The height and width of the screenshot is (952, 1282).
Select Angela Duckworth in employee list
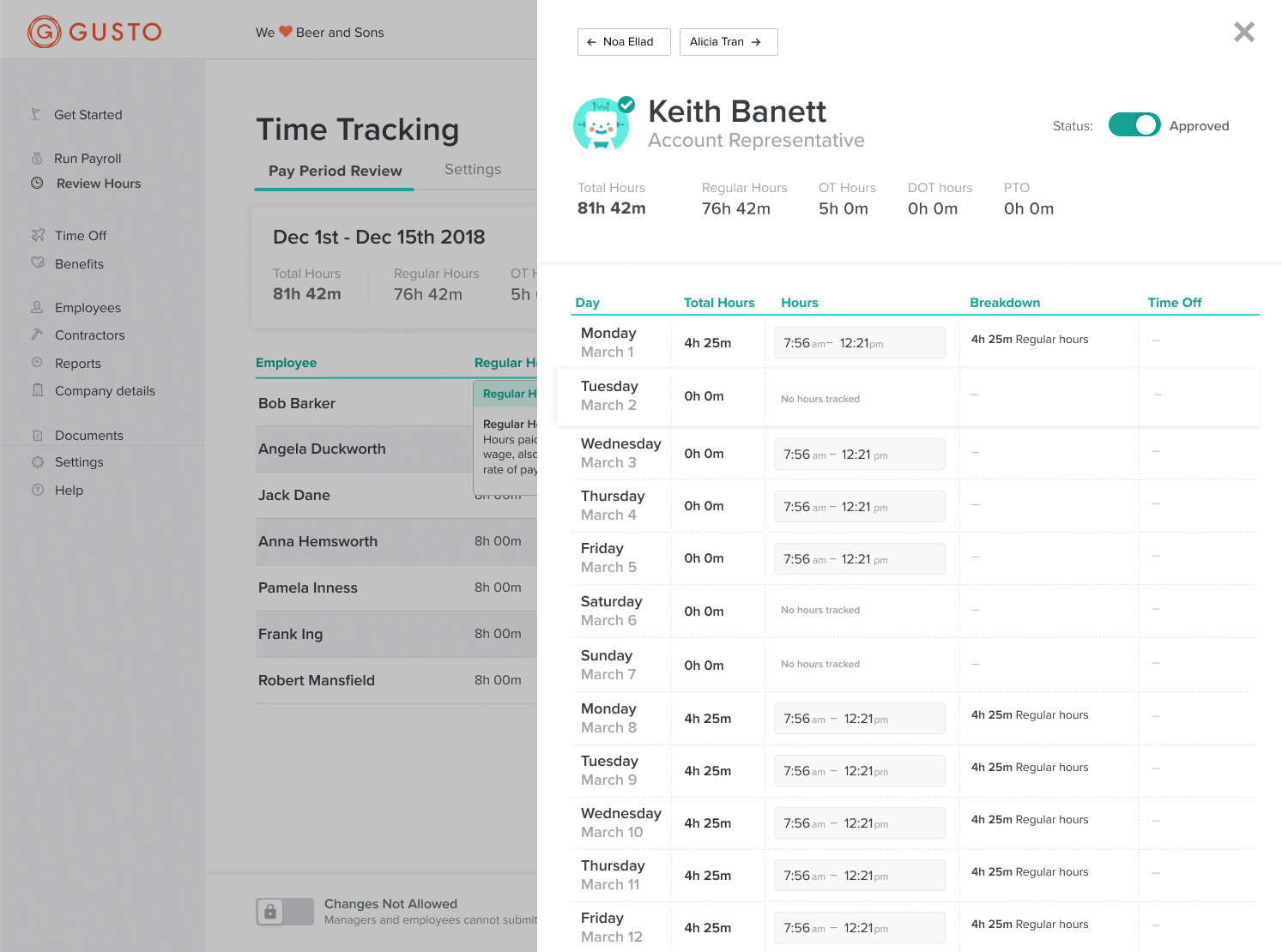[322, 449]
